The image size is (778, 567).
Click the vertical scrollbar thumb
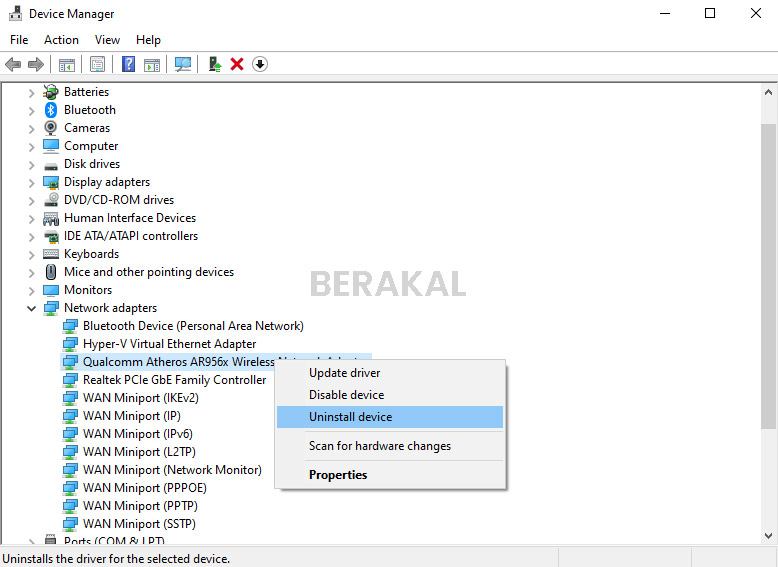[x=768, y=276]
